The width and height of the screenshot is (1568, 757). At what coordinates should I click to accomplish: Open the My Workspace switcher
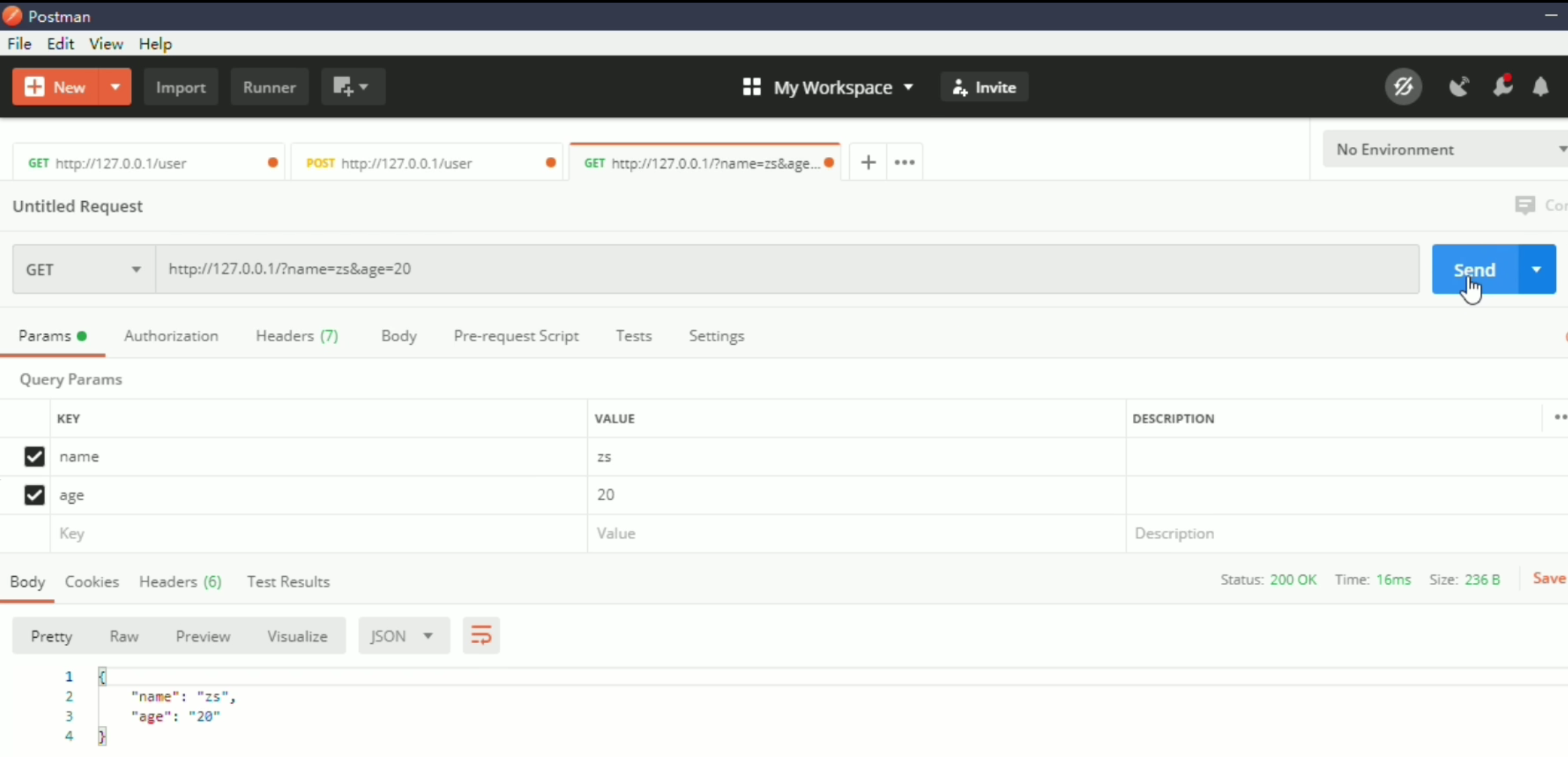coord(828,87)
